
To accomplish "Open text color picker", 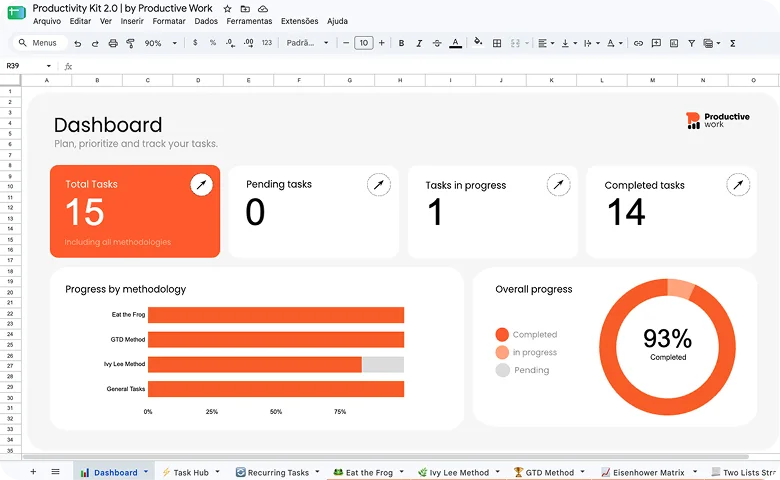I will 455,43.
